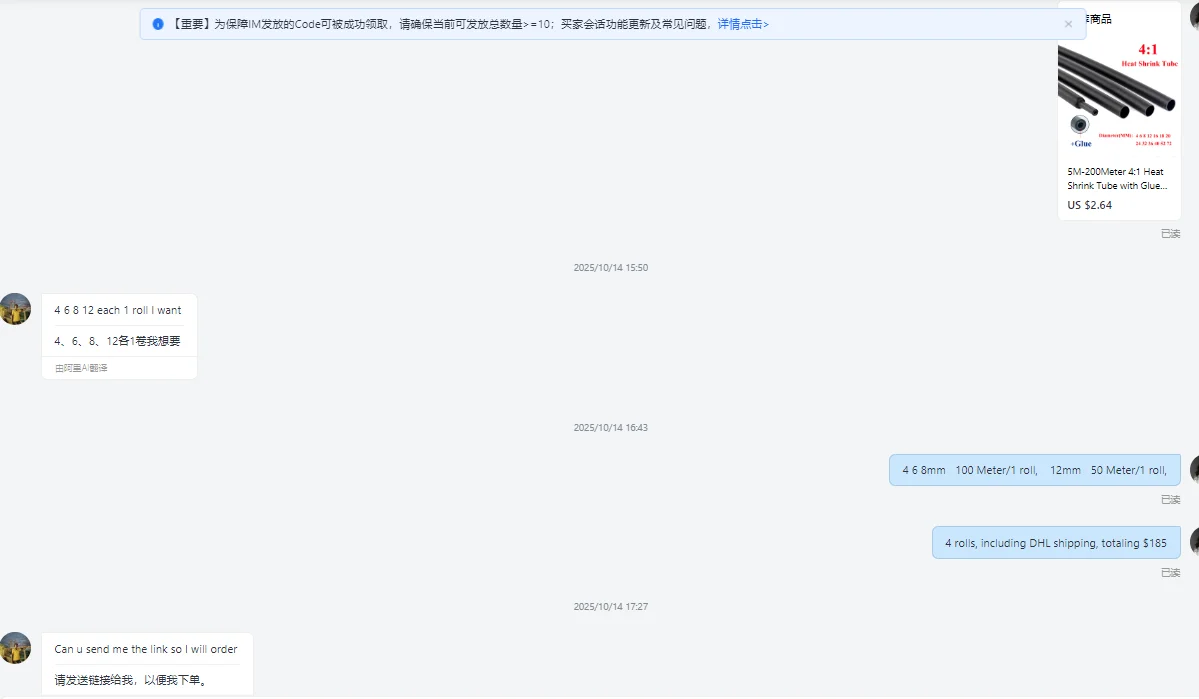Open the heat shrink tube product image
The image size is (1199, 699).
[1119, 97]
